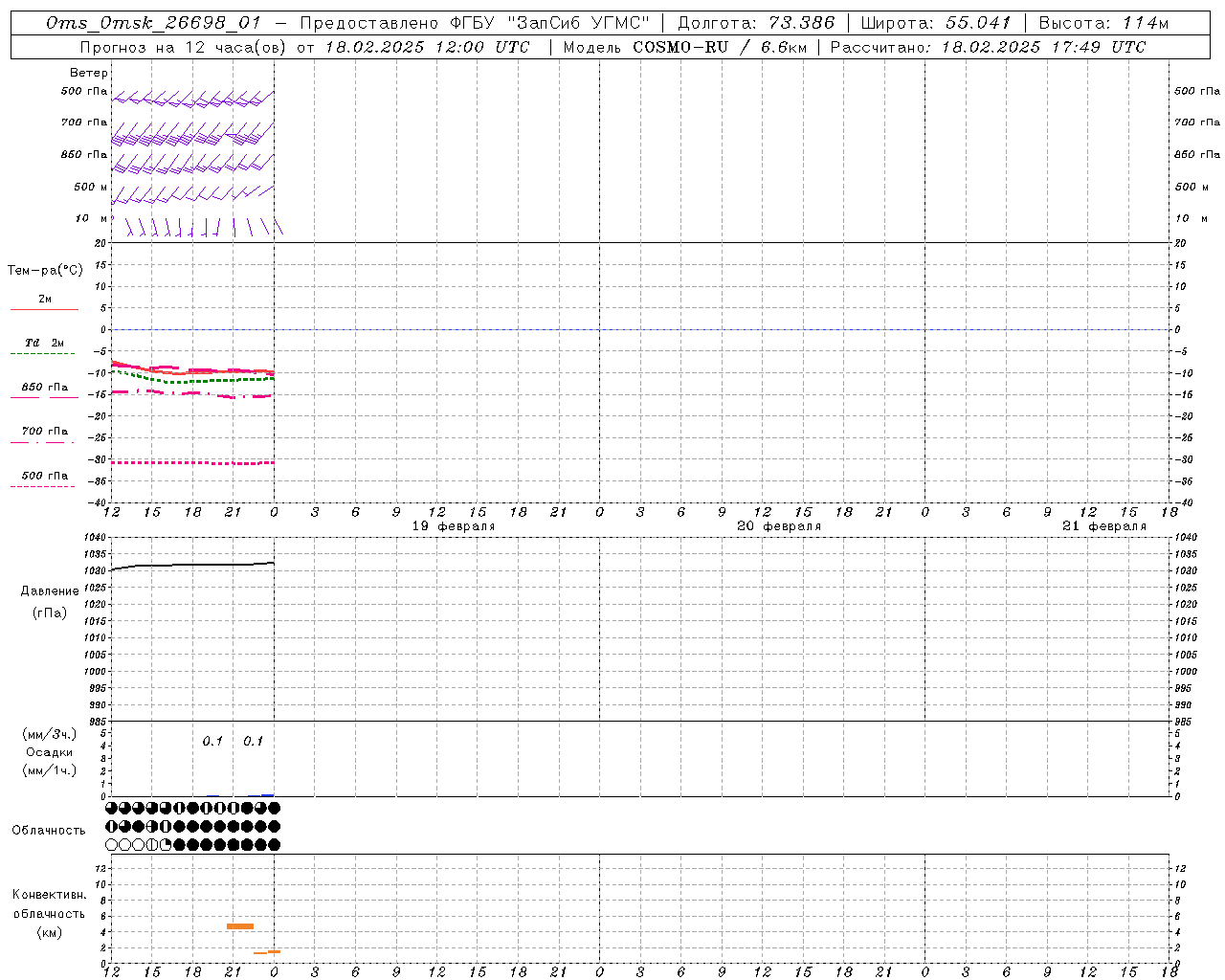Screen dimensions: 1225x980
Task: Click the Ветер wind panel label
Action: pyautogui.click(x=89, y=73)
